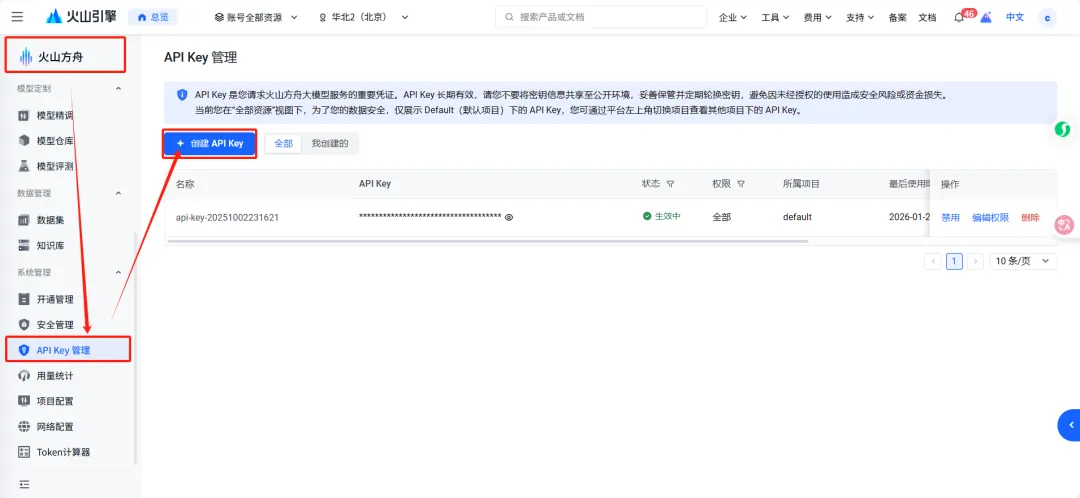Click the 模型评测 flask icon
The height and width of the screenshot is (498, 1080).
(23, 166)
